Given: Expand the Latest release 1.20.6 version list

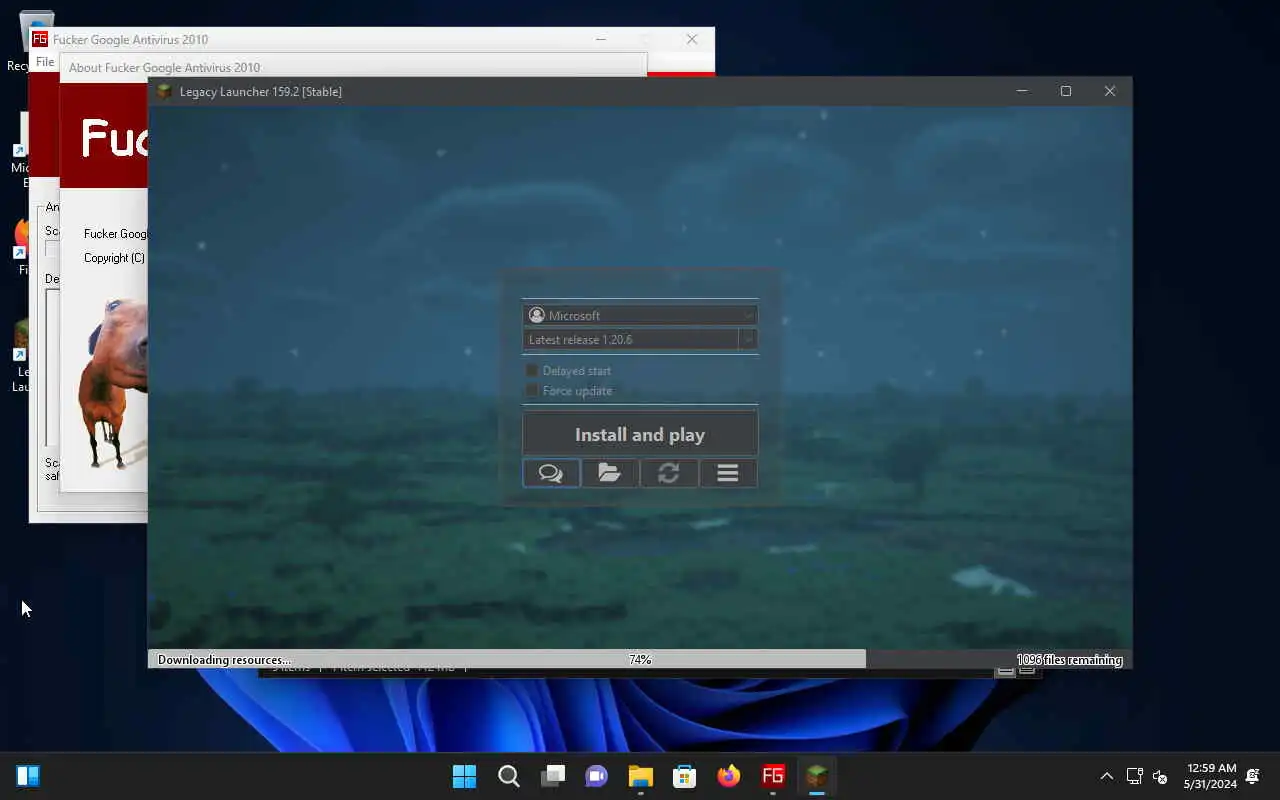Looking at the screenshot, I should pos(748,339).
